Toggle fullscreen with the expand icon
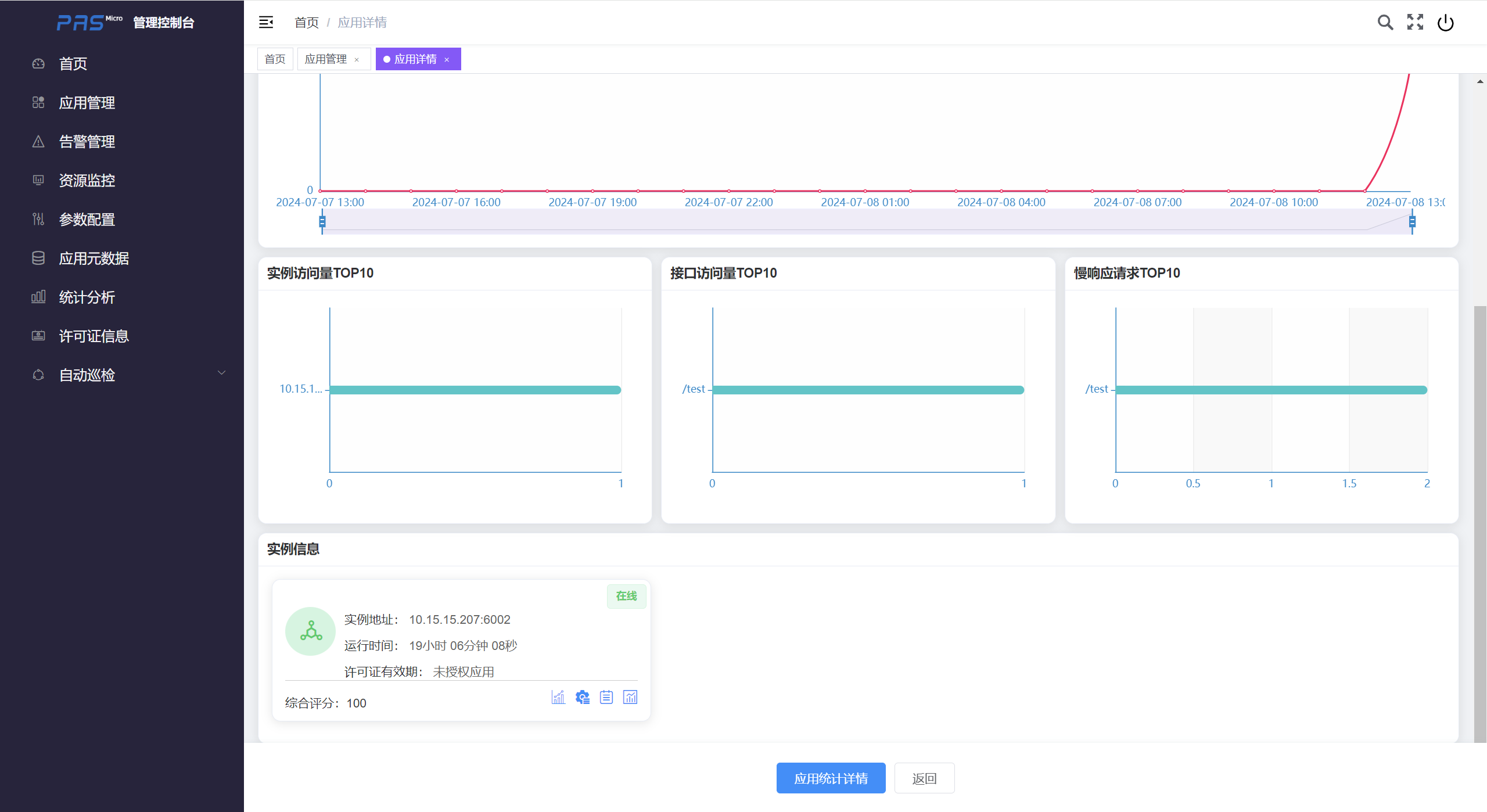This screenshot has width=1487, height=812. point(1416,23)
